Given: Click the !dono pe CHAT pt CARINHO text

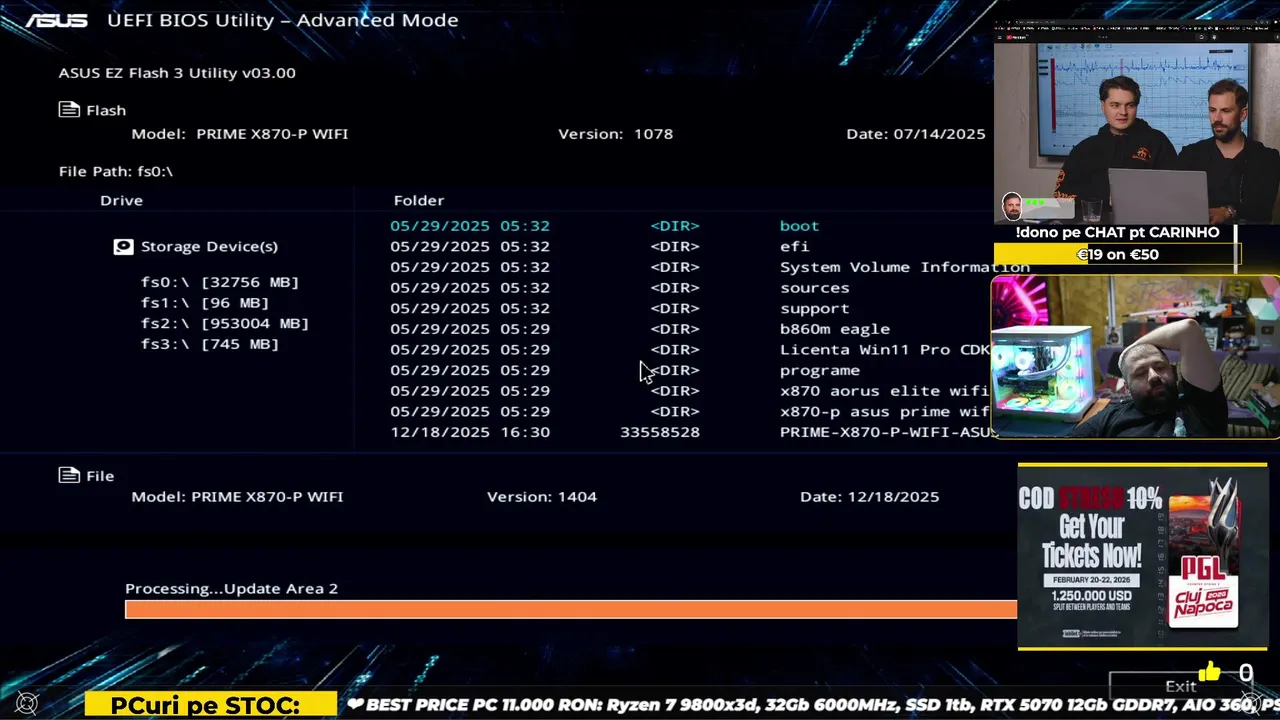Looking at the screenshot, I should [x=1118, y=232].
